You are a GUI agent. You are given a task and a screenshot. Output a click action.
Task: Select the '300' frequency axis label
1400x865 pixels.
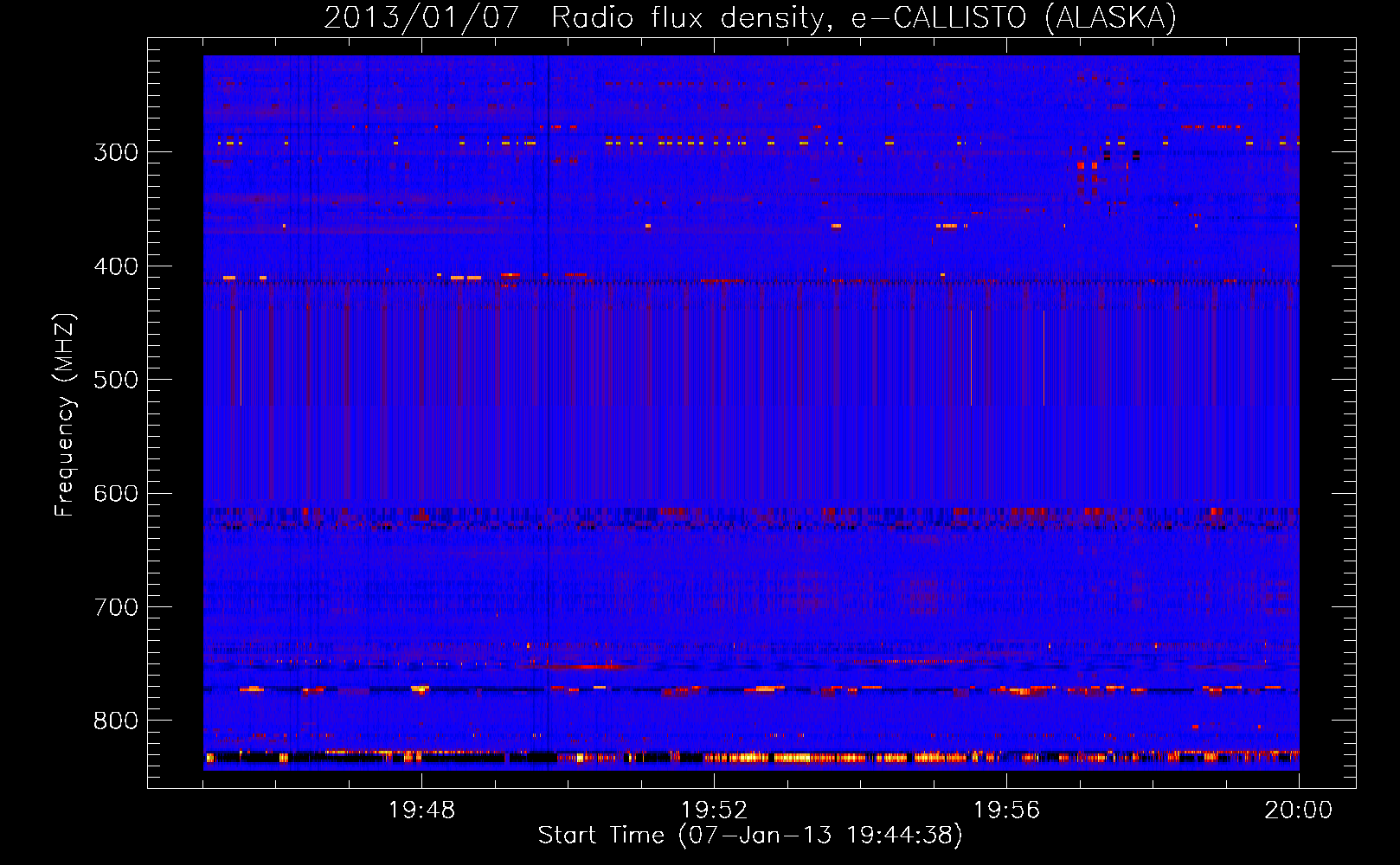(x=115, y=152)
